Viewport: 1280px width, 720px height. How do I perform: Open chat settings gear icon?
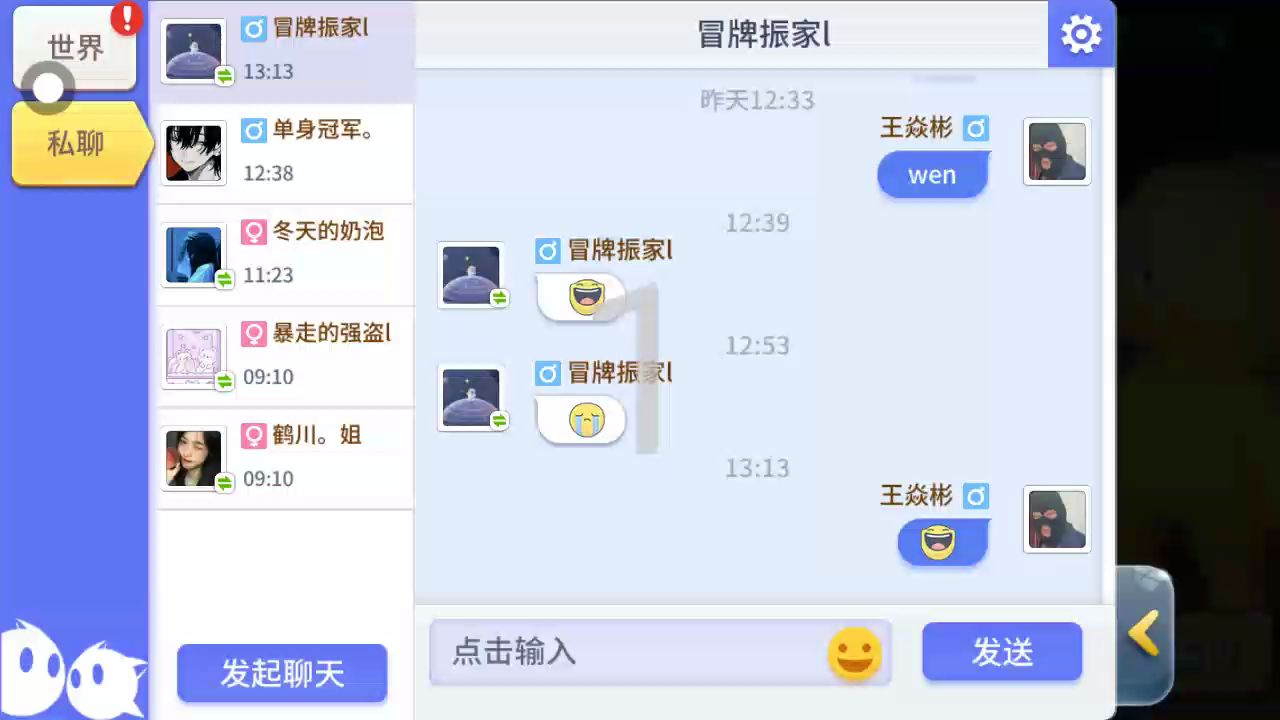tap(1081, 34)
